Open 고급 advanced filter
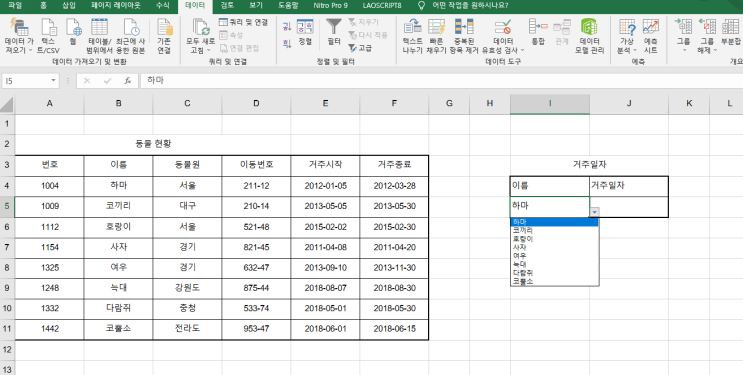 (x=360, y=48)
